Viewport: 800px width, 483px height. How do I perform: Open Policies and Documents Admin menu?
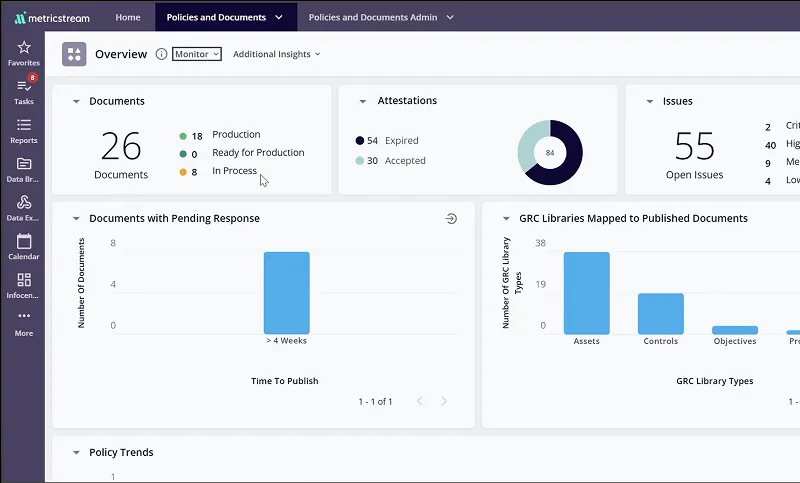click(x=381, y=17)
